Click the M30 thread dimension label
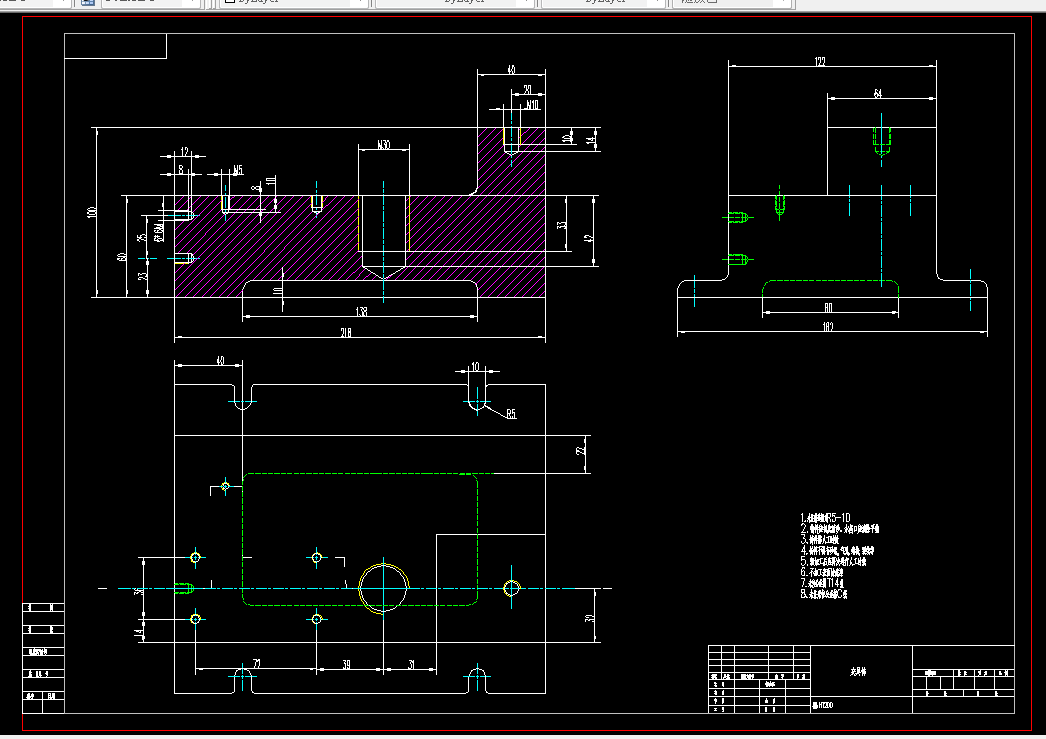 click(x=384, y=145)
